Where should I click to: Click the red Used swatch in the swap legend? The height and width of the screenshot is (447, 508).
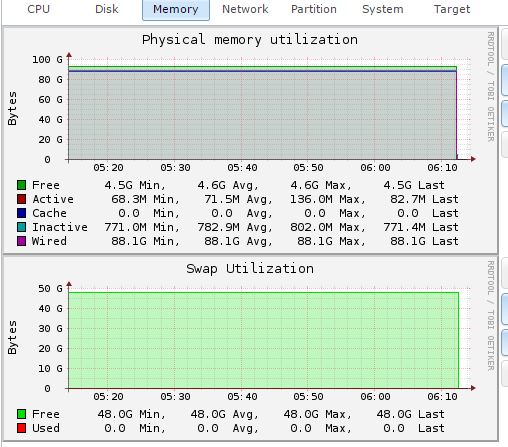tap(21, 428)
